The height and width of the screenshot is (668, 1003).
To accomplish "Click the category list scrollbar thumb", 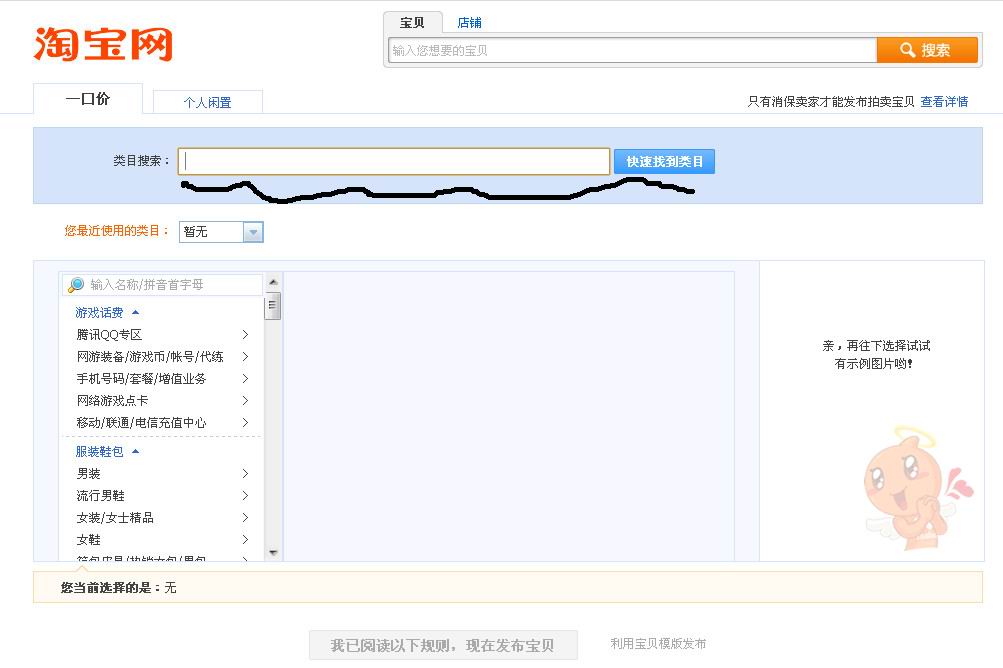I will pos(272,306).
